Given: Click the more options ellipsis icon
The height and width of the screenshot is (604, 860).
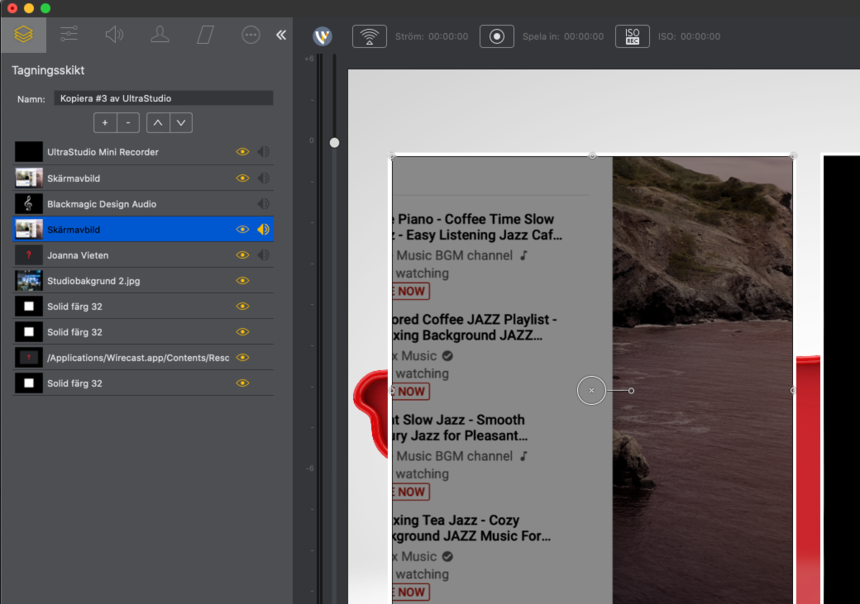Looking at the screenshot, I should pyautogui.click(x=251, y=35).
